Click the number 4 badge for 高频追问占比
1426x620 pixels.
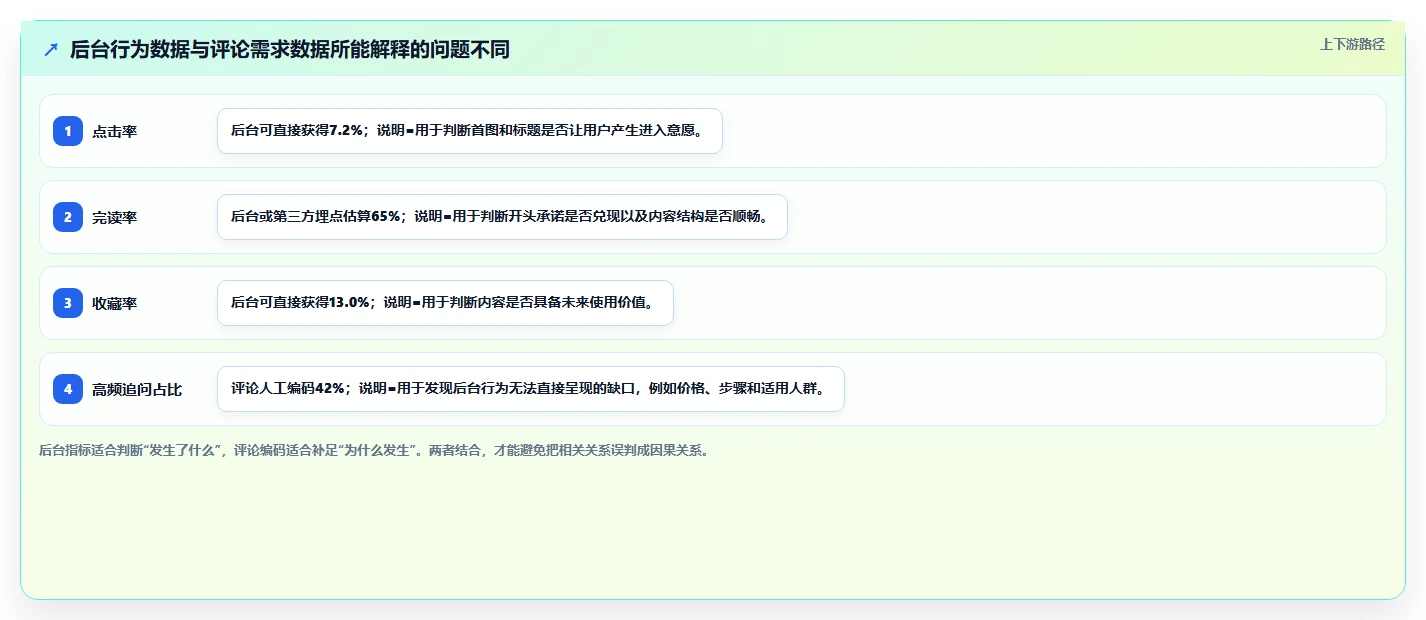(68, 389)
